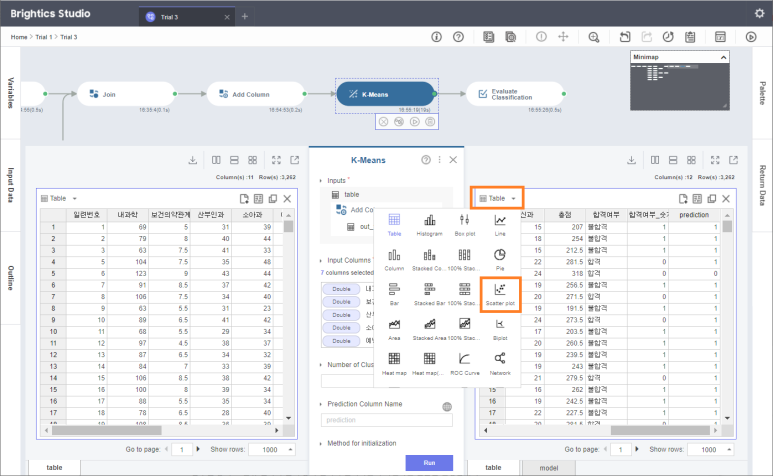Open the model tab in output panel
773x476 pixels.
548,468
